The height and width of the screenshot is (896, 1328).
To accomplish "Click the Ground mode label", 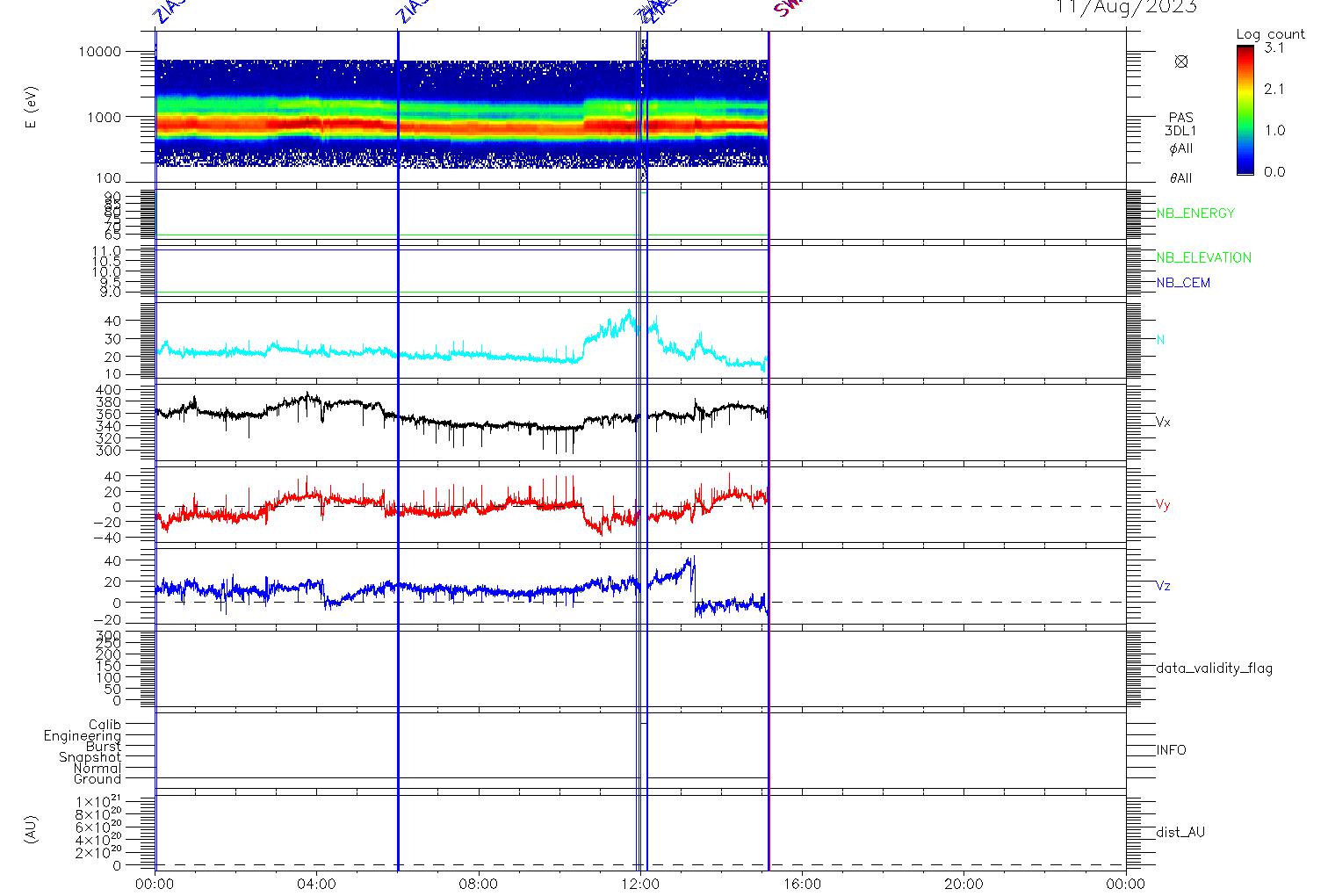I will click(x=97, y=779).
